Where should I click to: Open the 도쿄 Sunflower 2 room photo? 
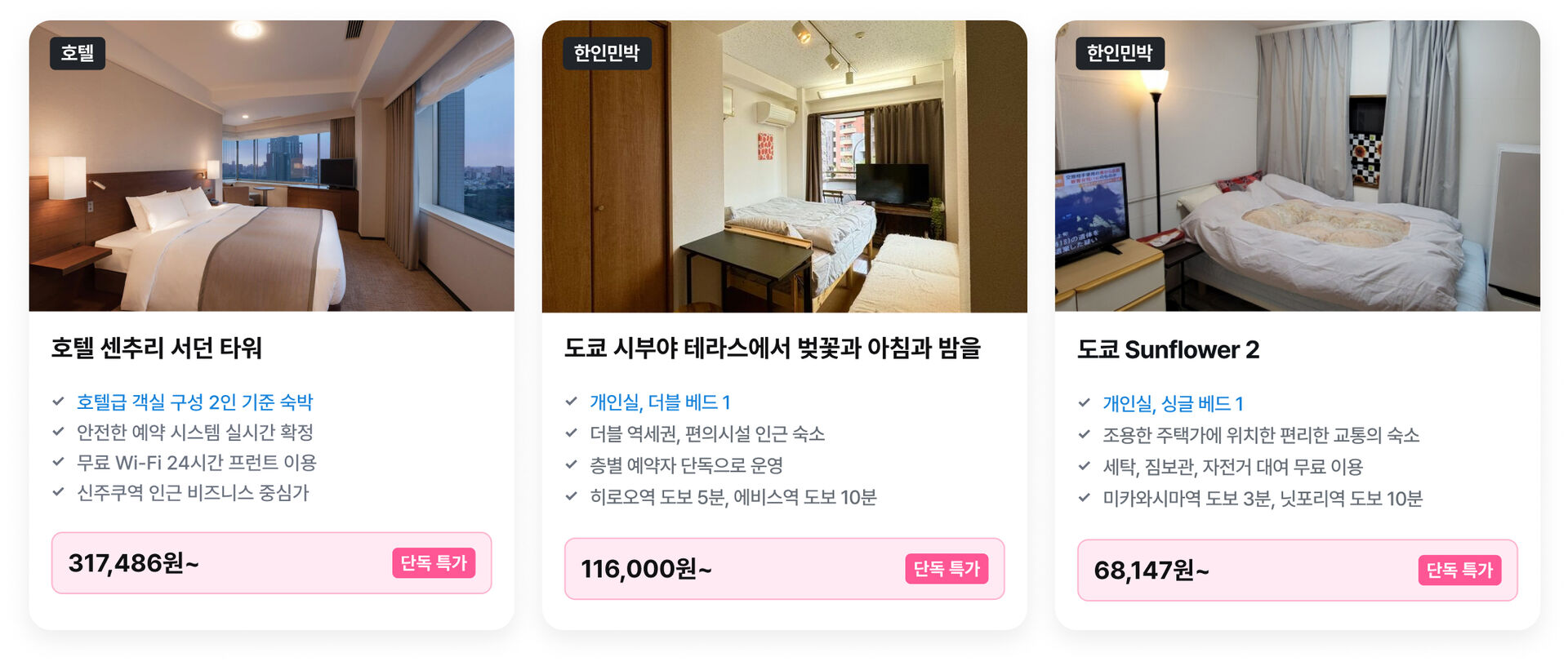click(x=1297, y=166)
